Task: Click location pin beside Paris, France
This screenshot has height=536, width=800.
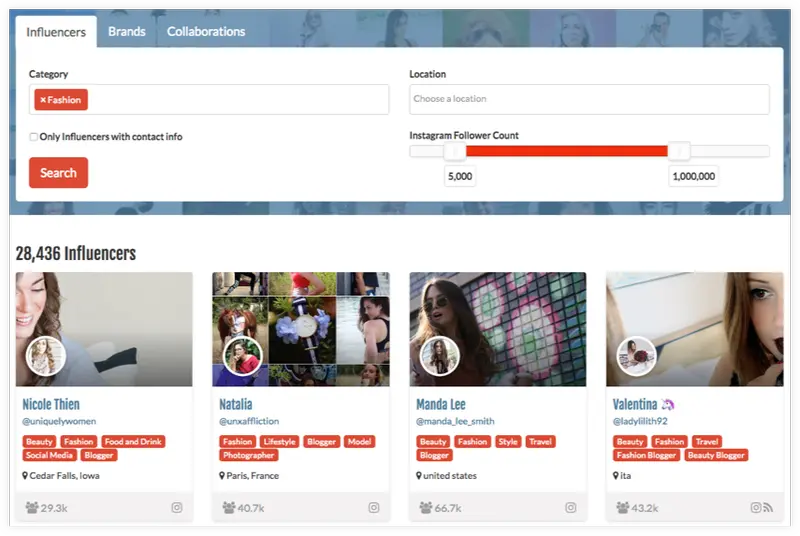Action: pyautogui.click(x=222, y=475)
